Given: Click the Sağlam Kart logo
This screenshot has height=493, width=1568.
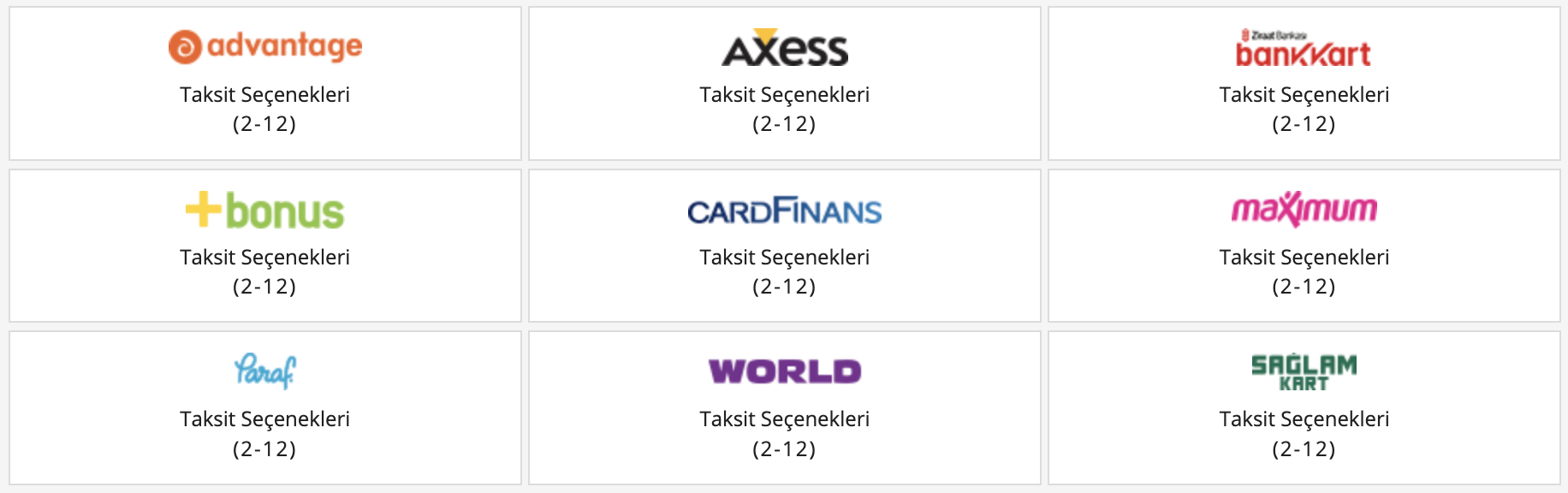Looking at the screenshot, I should pos(1304,372).
